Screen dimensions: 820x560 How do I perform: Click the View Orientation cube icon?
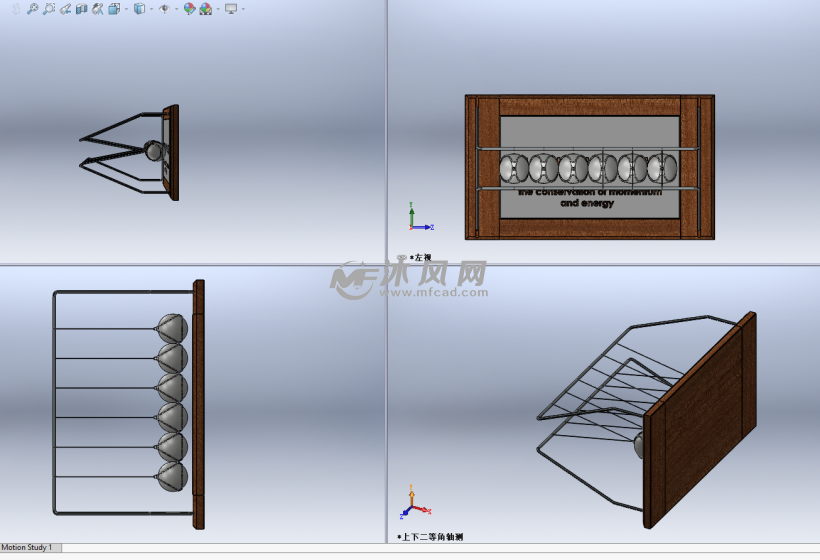point(114,9)
